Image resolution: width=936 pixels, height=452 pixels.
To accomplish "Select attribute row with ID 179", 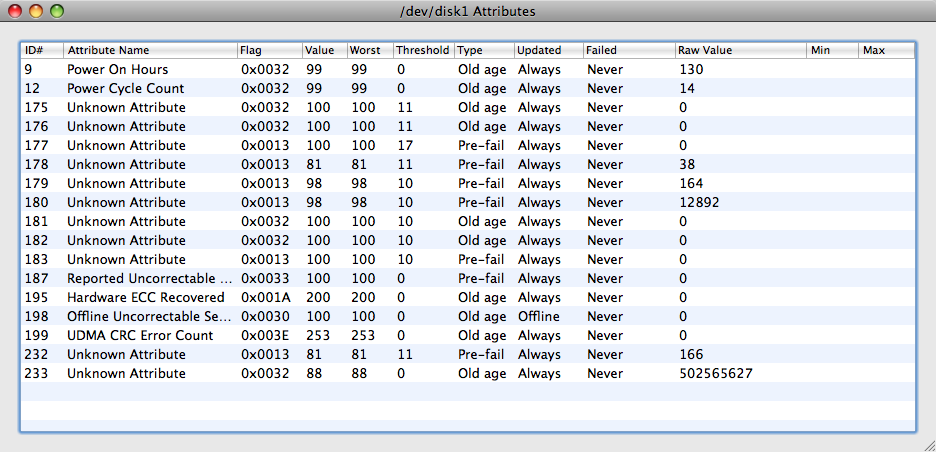I will (468, 183).
